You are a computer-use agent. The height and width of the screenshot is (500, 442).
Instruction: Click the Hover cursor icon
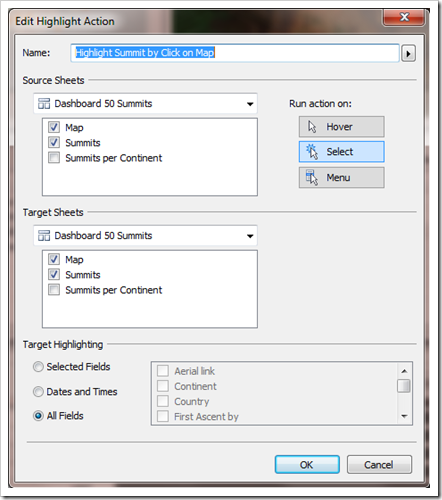click(x=312, y=127)
